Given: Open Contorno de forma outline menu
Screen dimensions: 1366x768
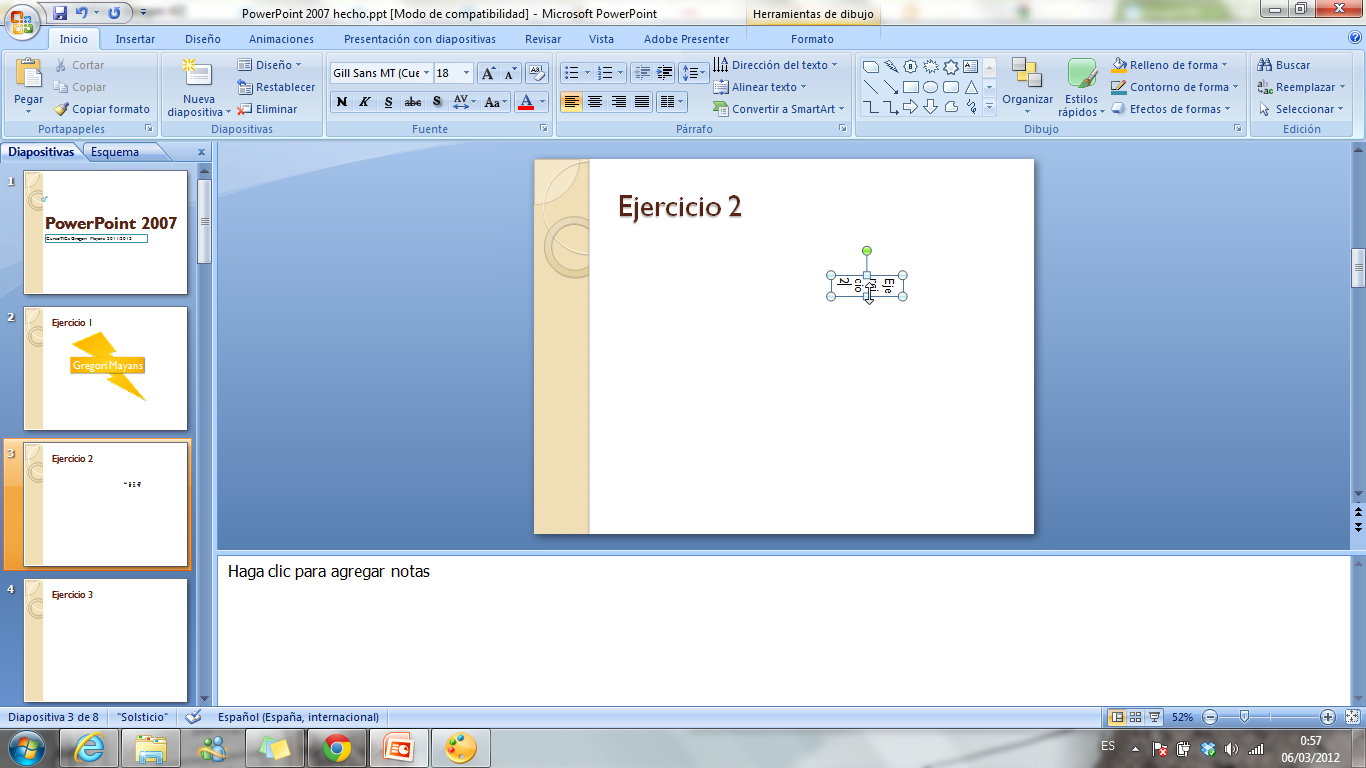Looking at the screenshot, I should tap(1175, 87).
